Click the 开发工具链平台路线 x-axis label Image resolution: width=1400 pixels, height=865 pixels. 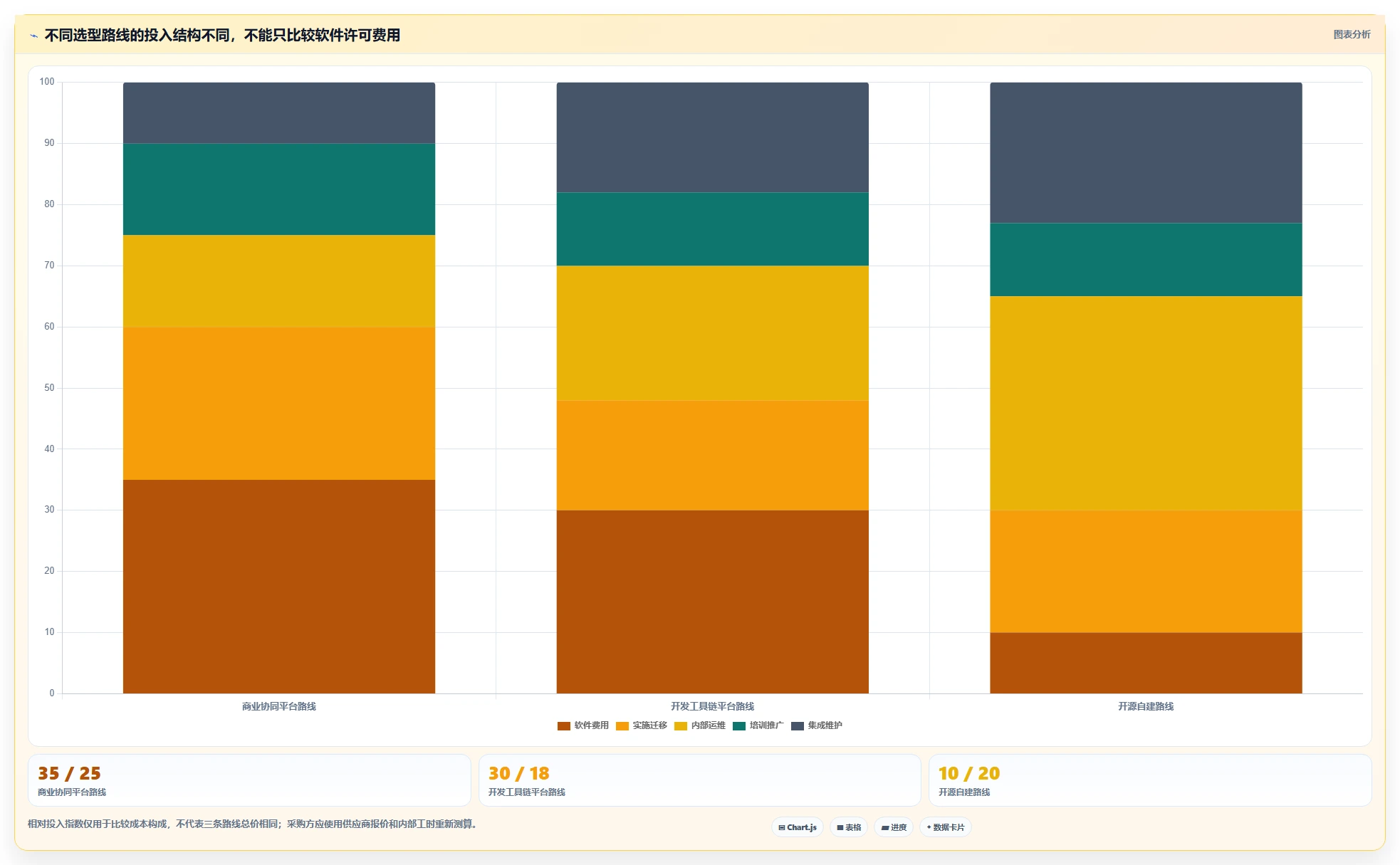[712, 706]
